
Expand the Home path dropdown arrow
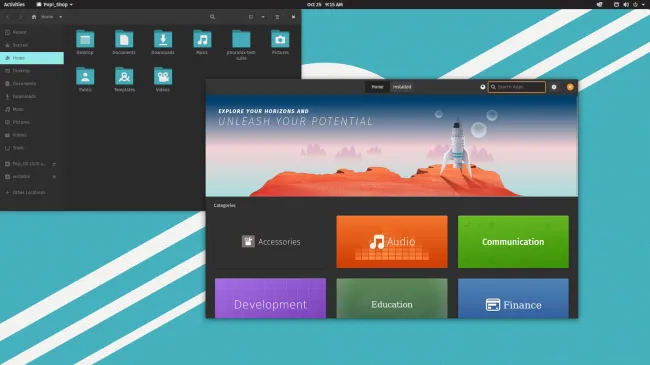coord(61,17)
